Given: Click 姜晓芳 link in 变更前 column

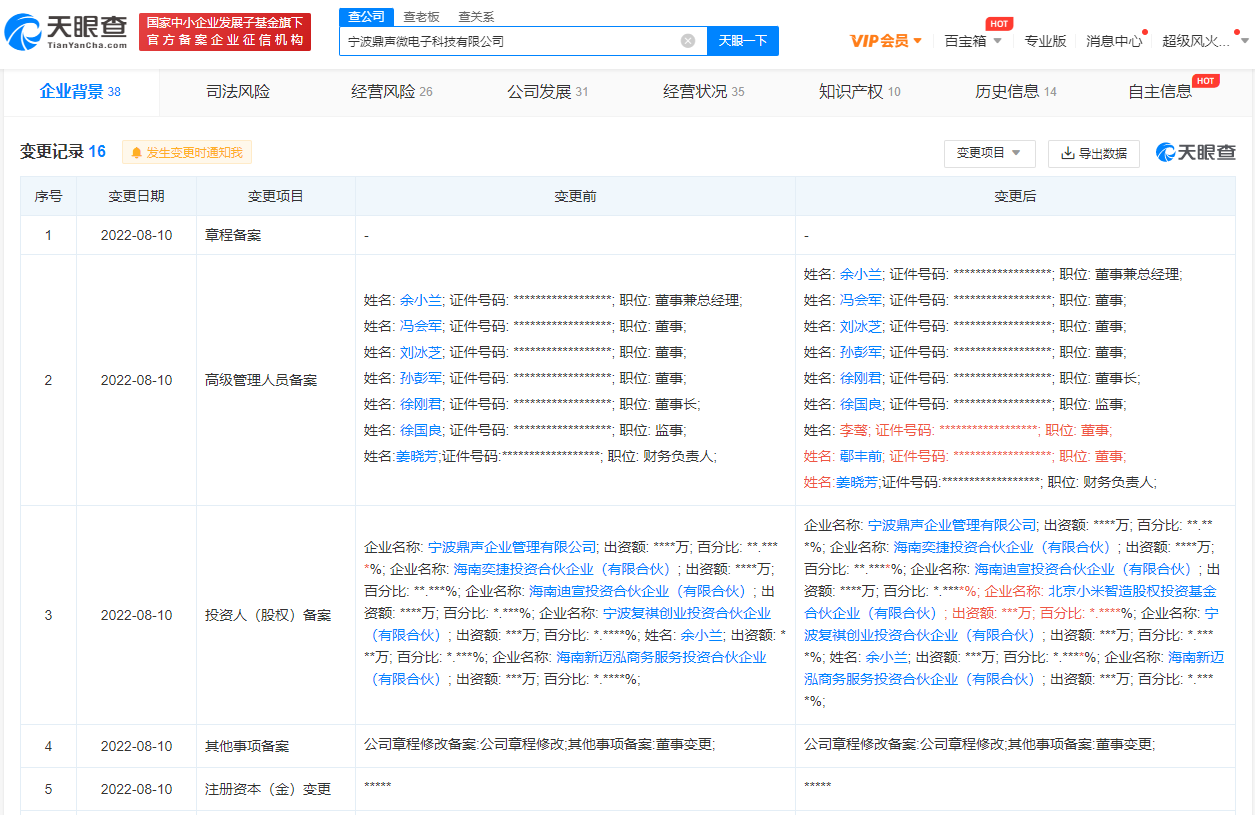Looking at the screenshot, I should coord(416,456).
